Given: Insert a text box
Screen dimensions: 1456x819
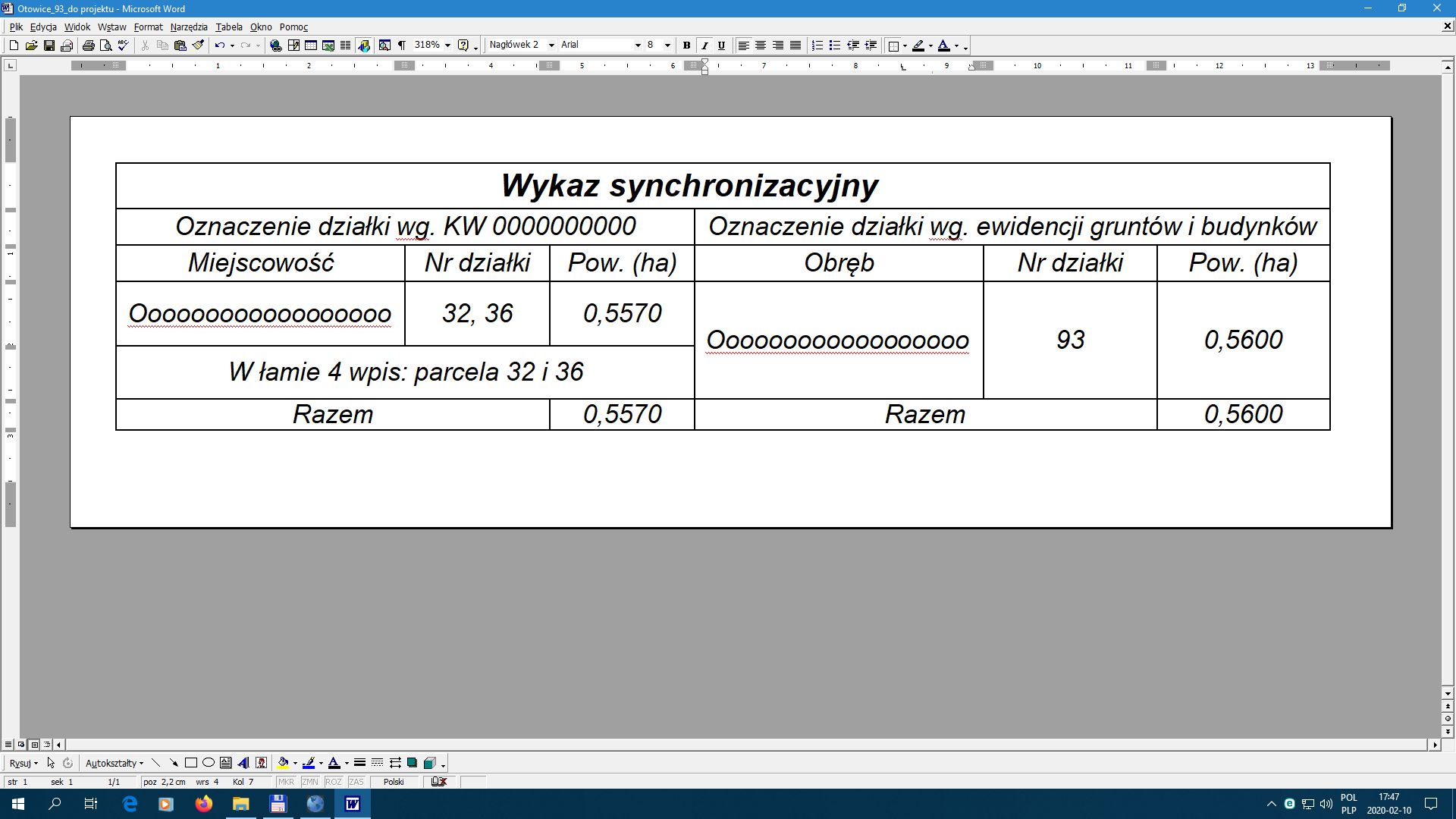Looking at the screenshot, I should coord(226,763).
